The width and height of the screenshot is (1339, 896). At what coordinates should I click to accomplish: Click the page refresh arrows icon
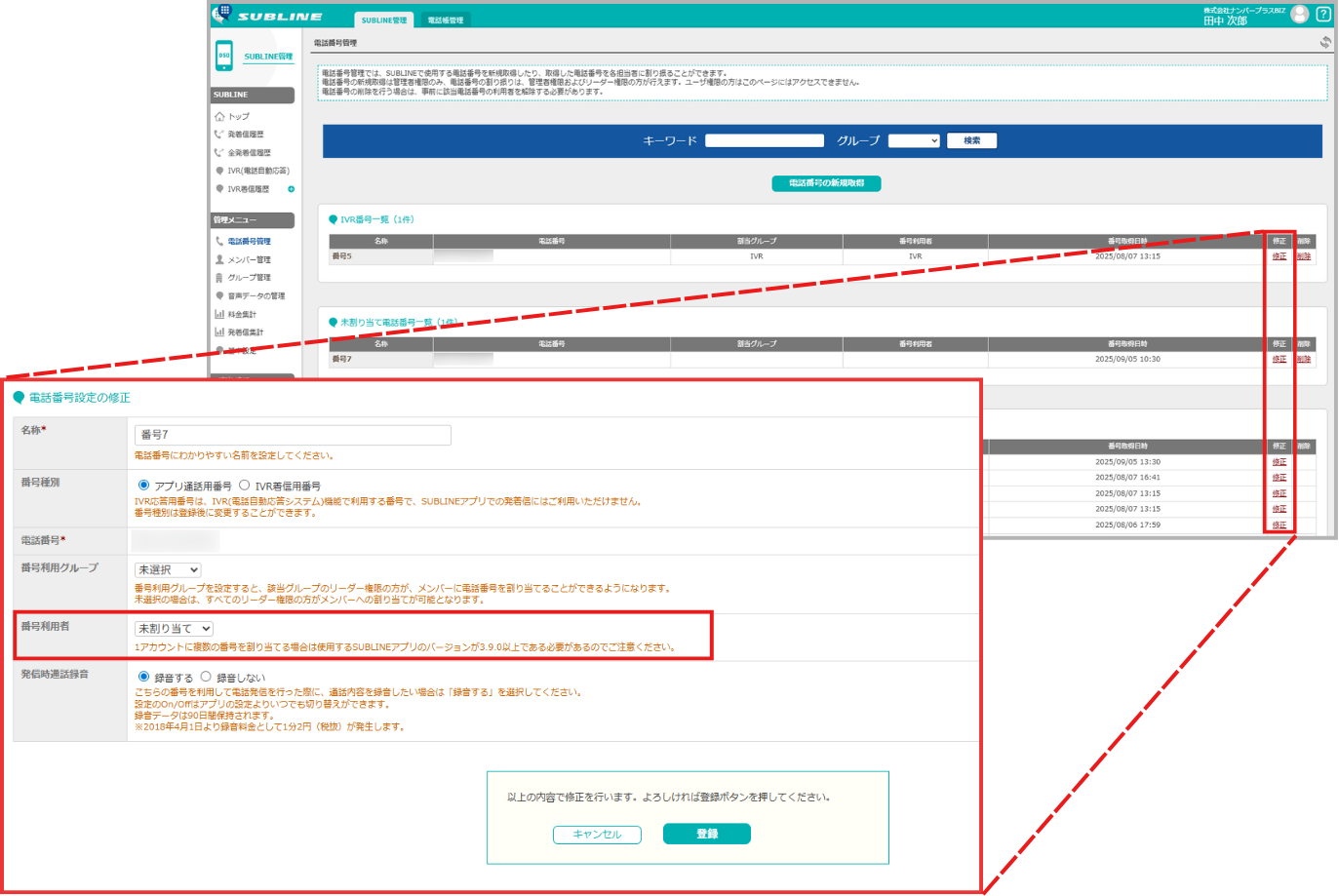click(x=1324, y=43)
